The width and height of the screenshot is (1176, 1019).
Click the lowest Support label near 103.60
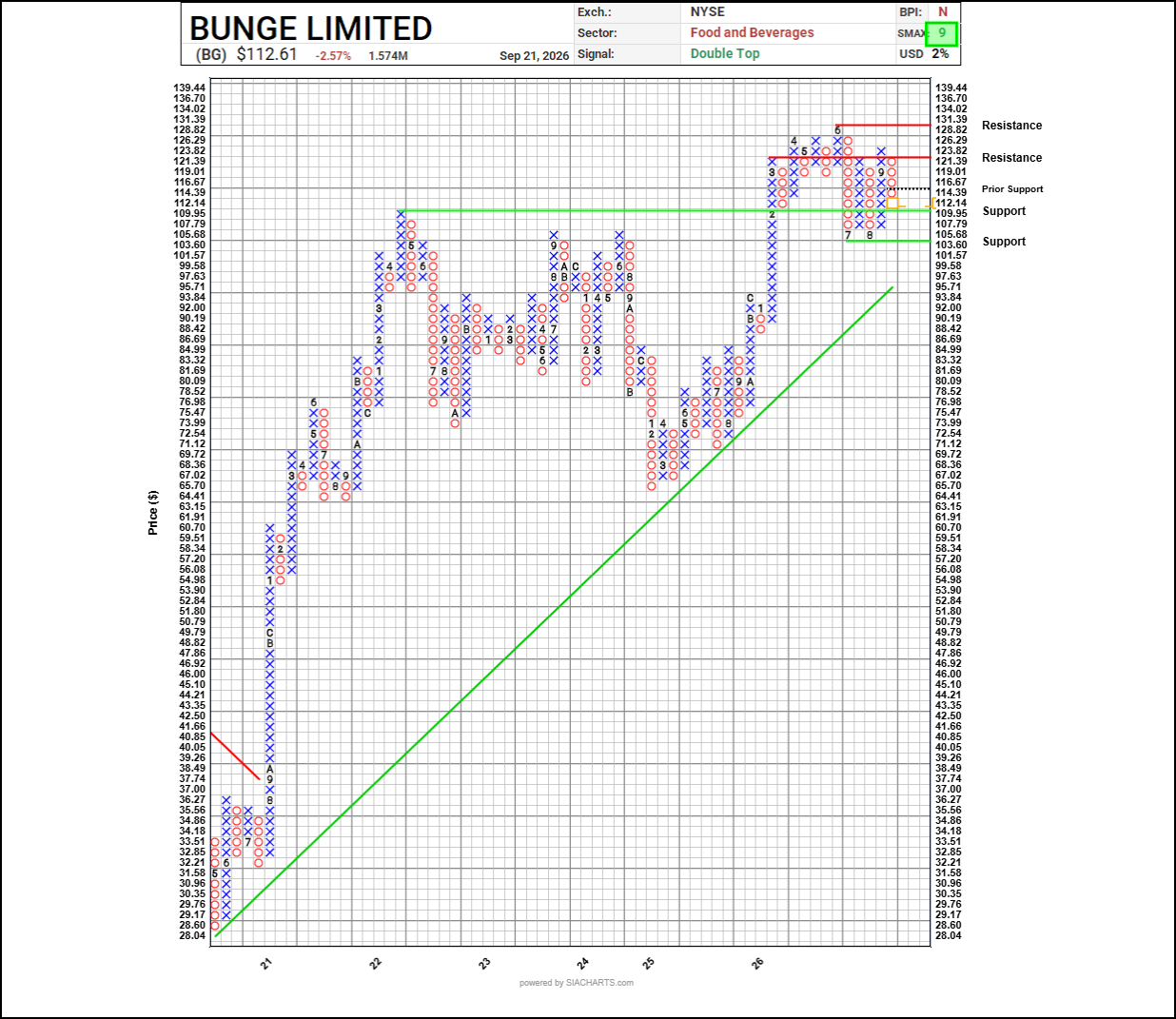tap(1004, 242)
